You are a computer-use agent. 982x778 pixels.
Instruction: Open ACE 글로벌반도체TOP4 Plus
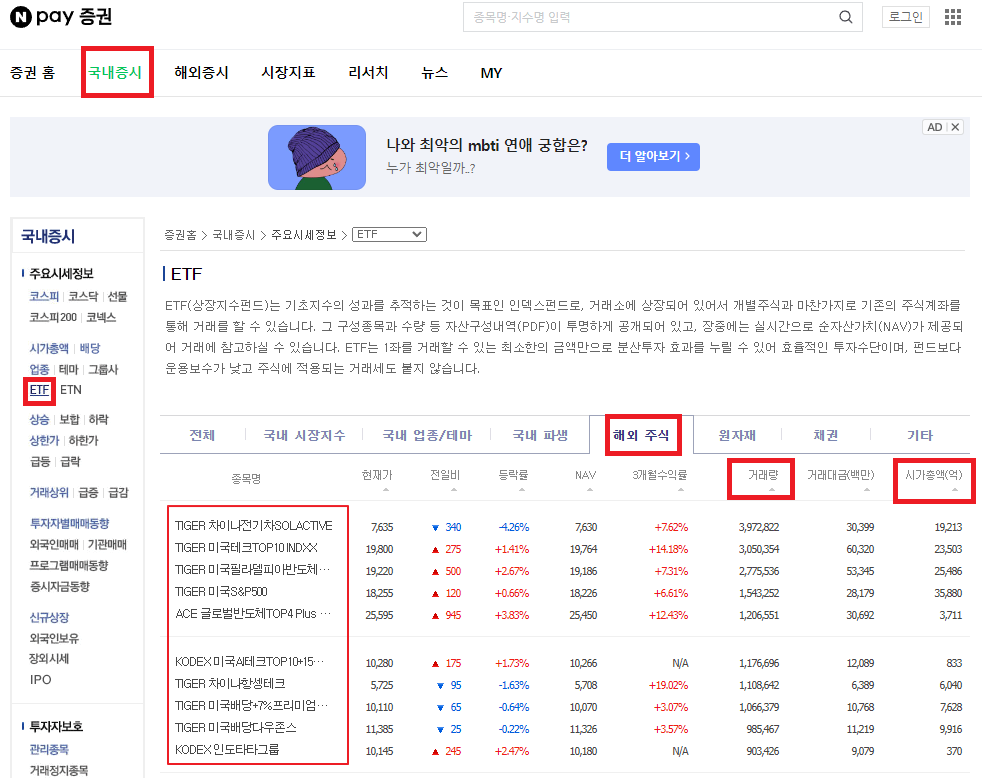coord(253,613)
